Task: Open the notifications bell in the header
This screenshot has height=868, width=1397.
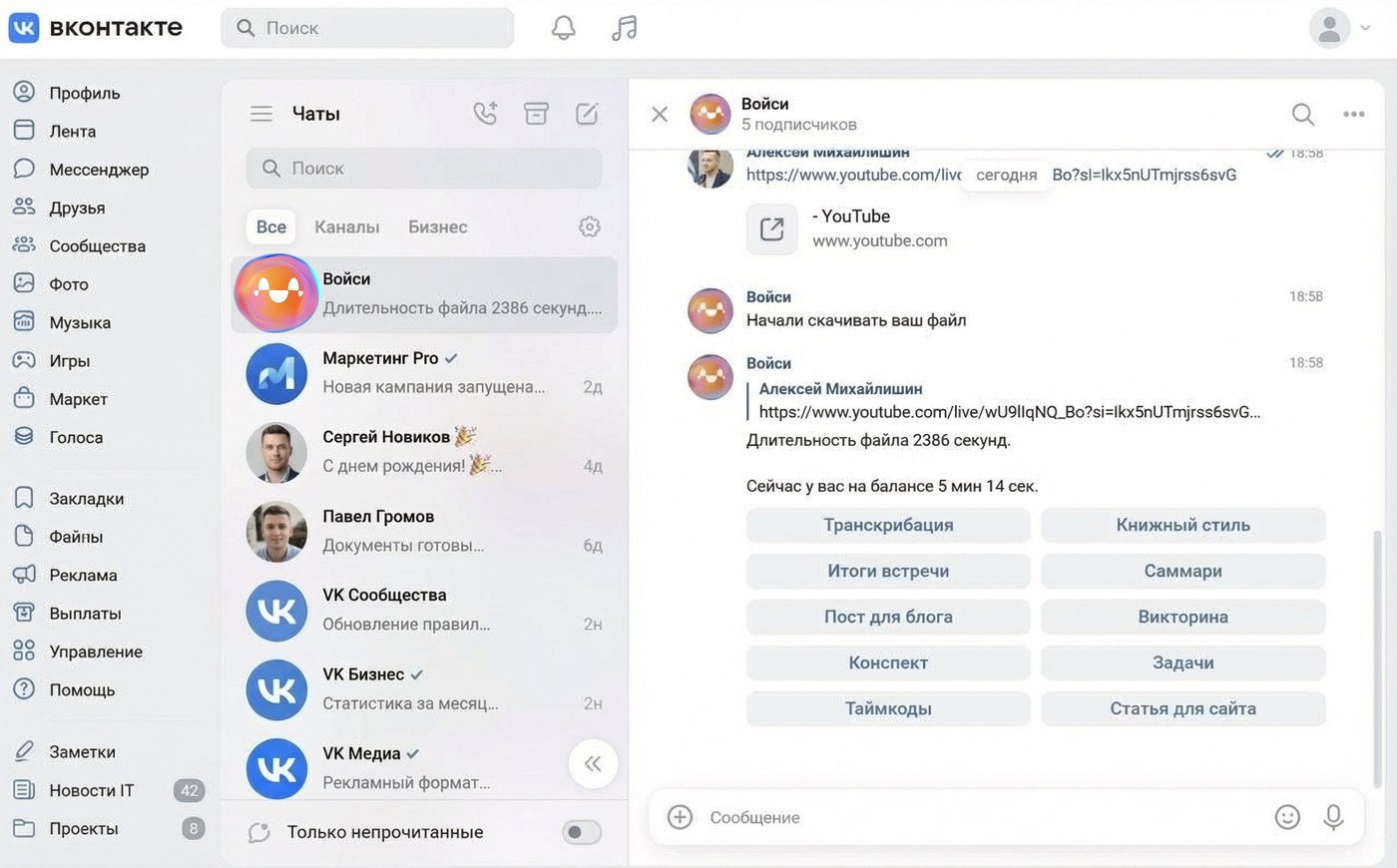Action: [564, 28]
